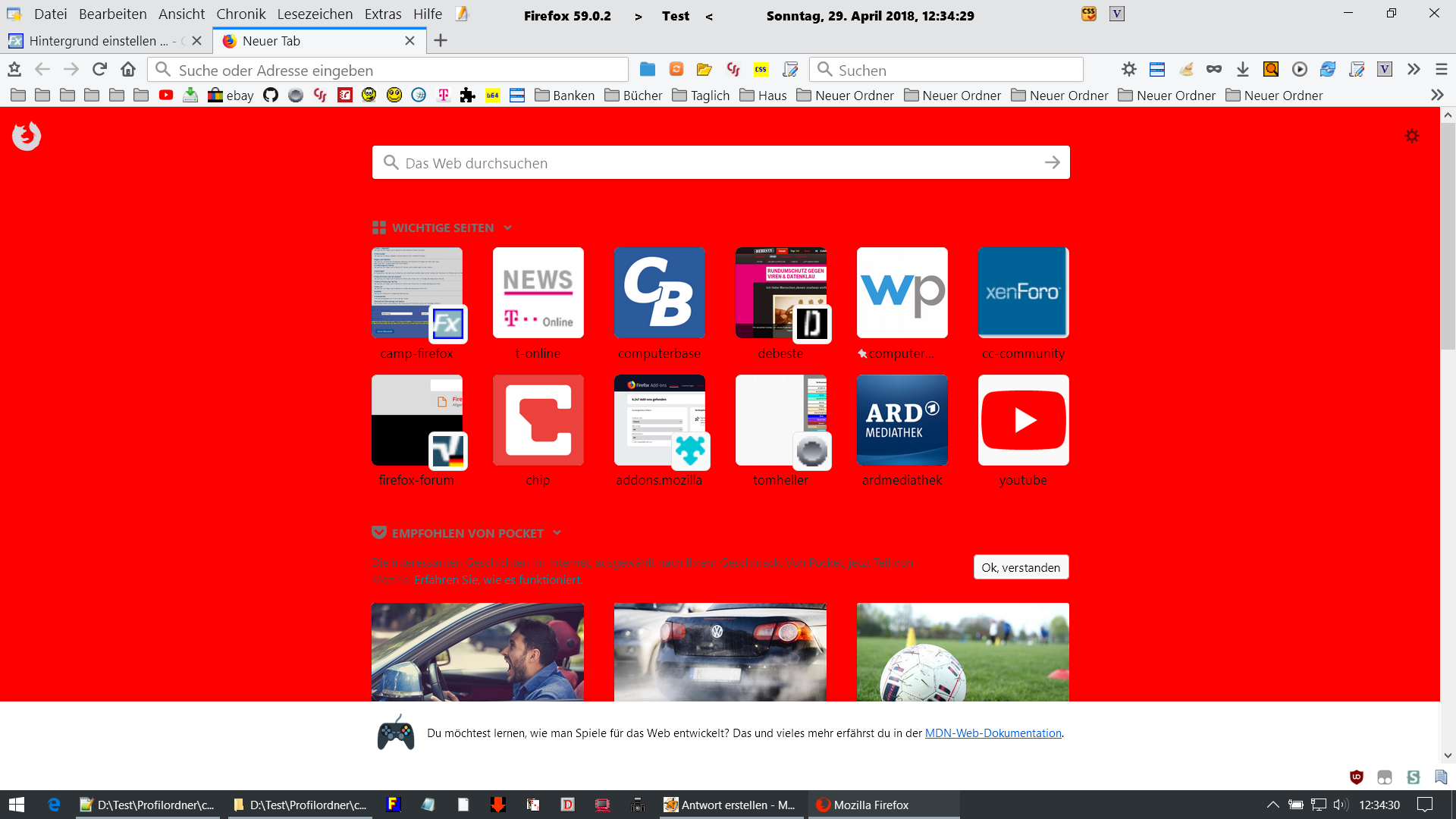Open the puzzle piece add-ons bookmark
Image resolution: width=1456 pixels, height=819 pixels.
[468, 96]
